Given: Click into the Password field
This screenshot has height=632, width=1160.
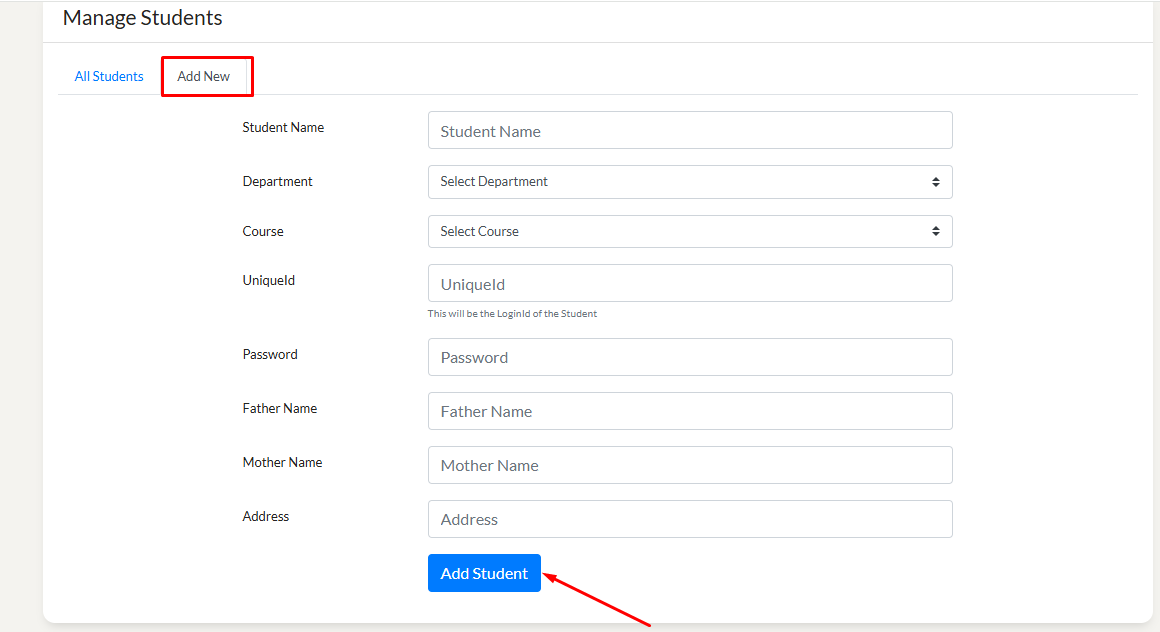Looking at the screenshot, I should click(689, 357).
